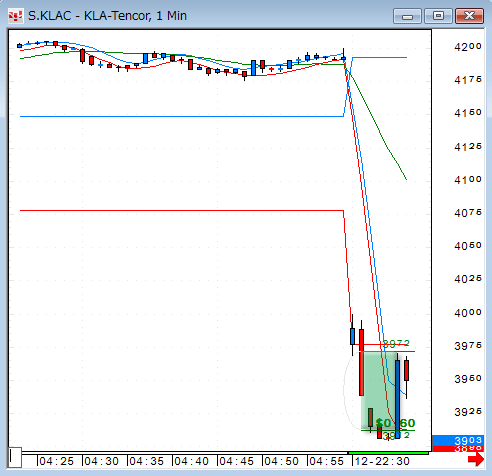
Task: Click the 4000 price scale label
Action: (468, 313)
